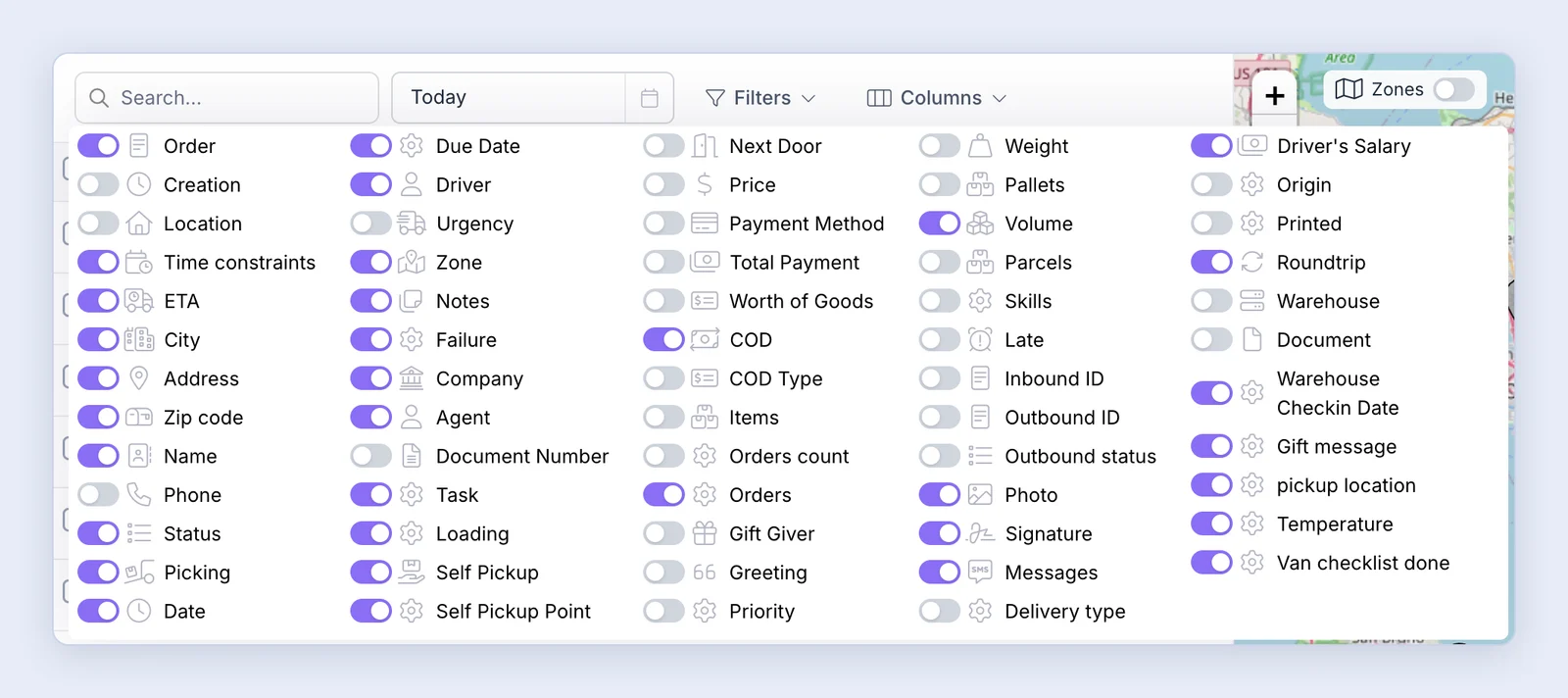Enable the Creation column toggle
The image size is (1568, 698).
coord(98,184)
